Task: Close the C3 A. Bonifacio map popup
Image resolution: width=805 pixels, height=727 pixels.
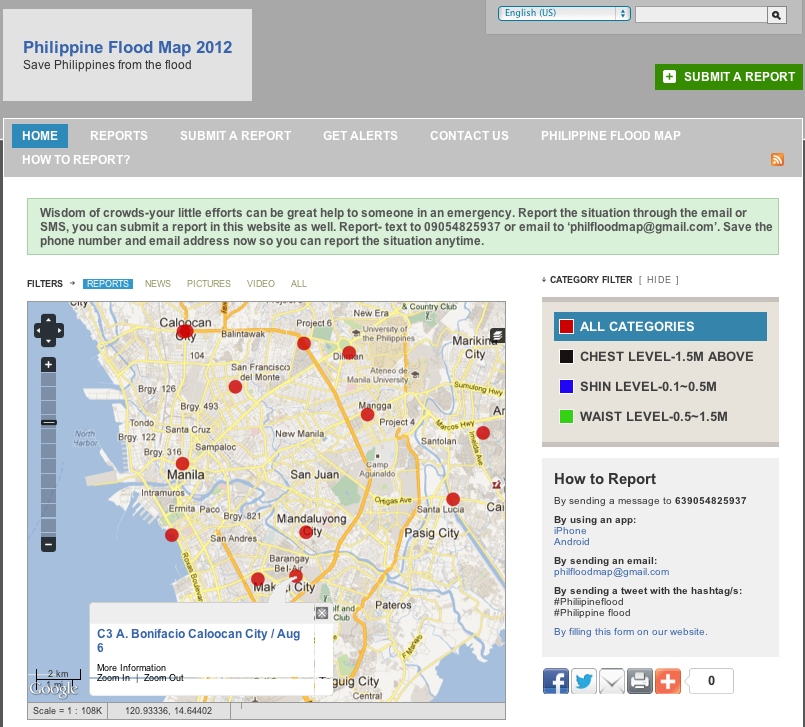Action: point(321,613)
